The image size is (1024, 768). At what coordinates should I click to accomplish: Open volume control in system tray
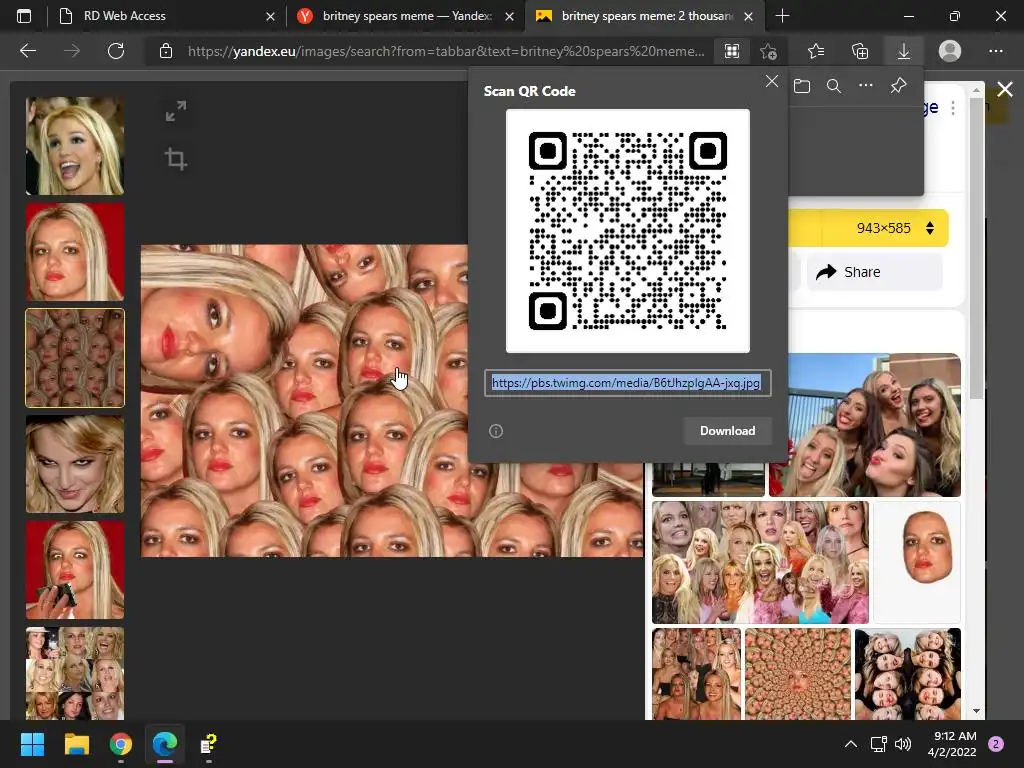903,744
